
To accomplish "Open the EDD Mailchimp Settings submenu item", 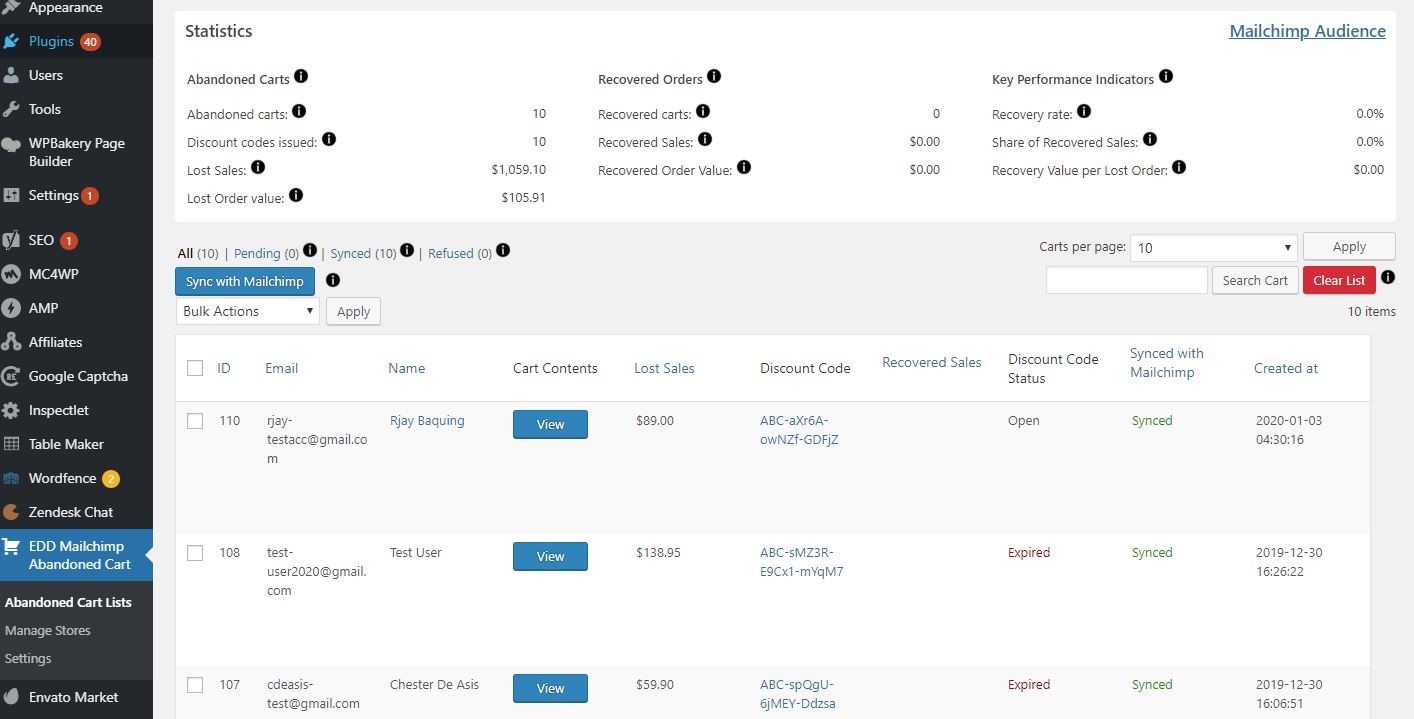I will 28,659.
